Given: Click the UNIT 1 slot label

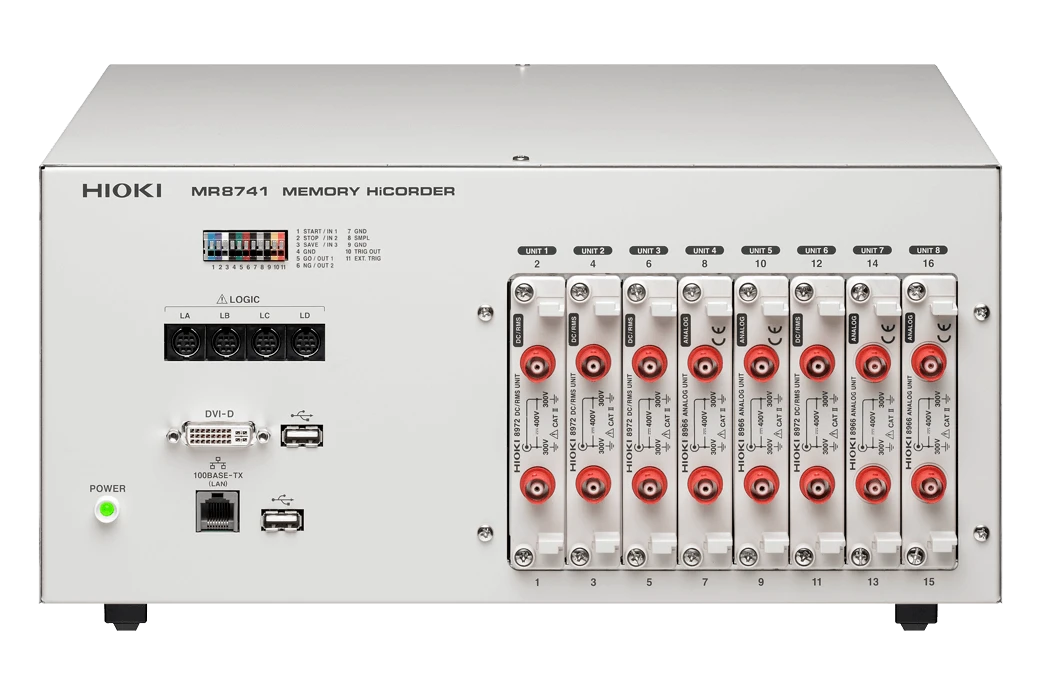Looking at the screenshot, I should [x=537, y=251].
